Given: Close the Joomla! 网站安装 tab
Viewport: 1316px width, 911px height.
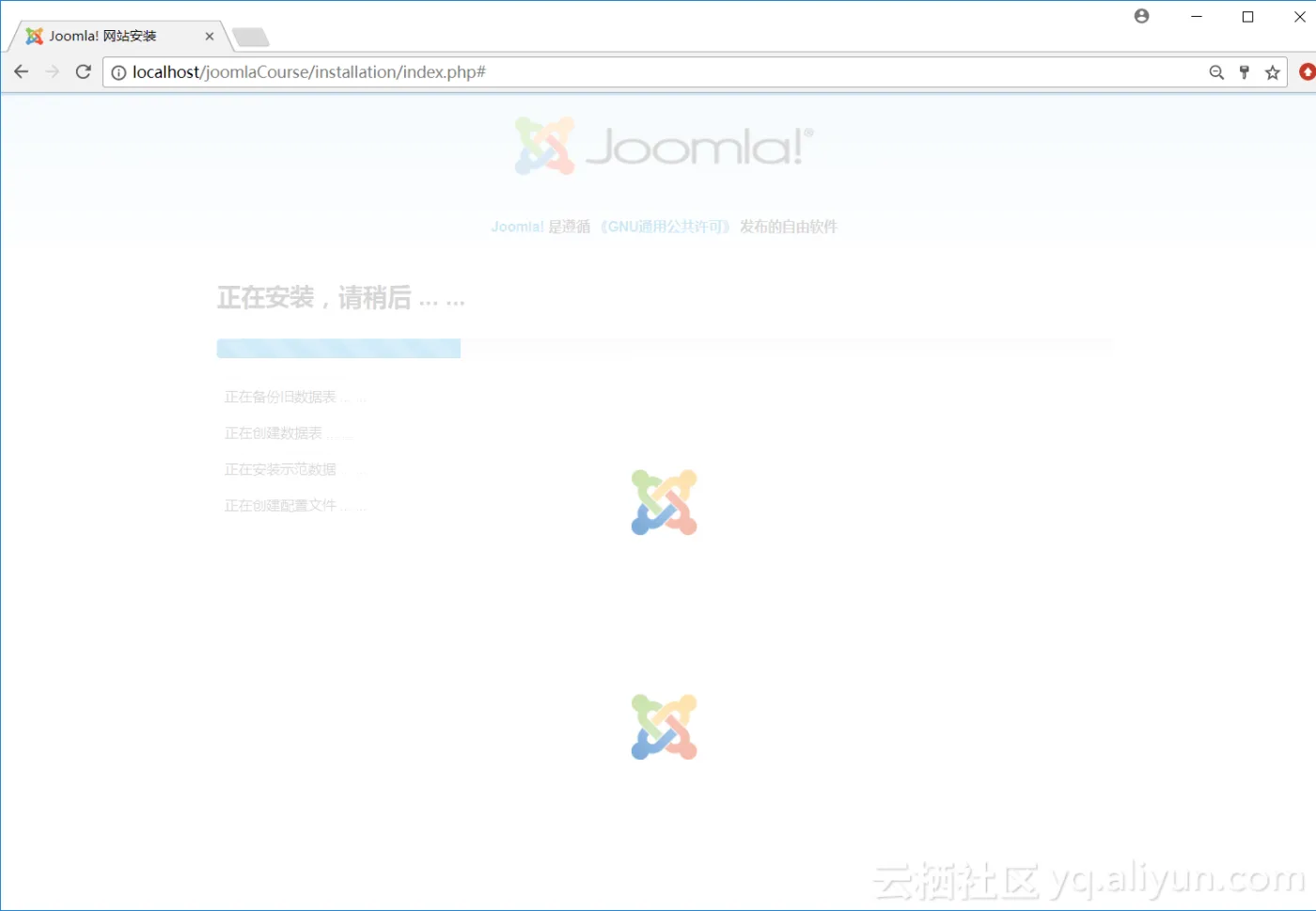Looking at the screenshot, I should 210,36.
